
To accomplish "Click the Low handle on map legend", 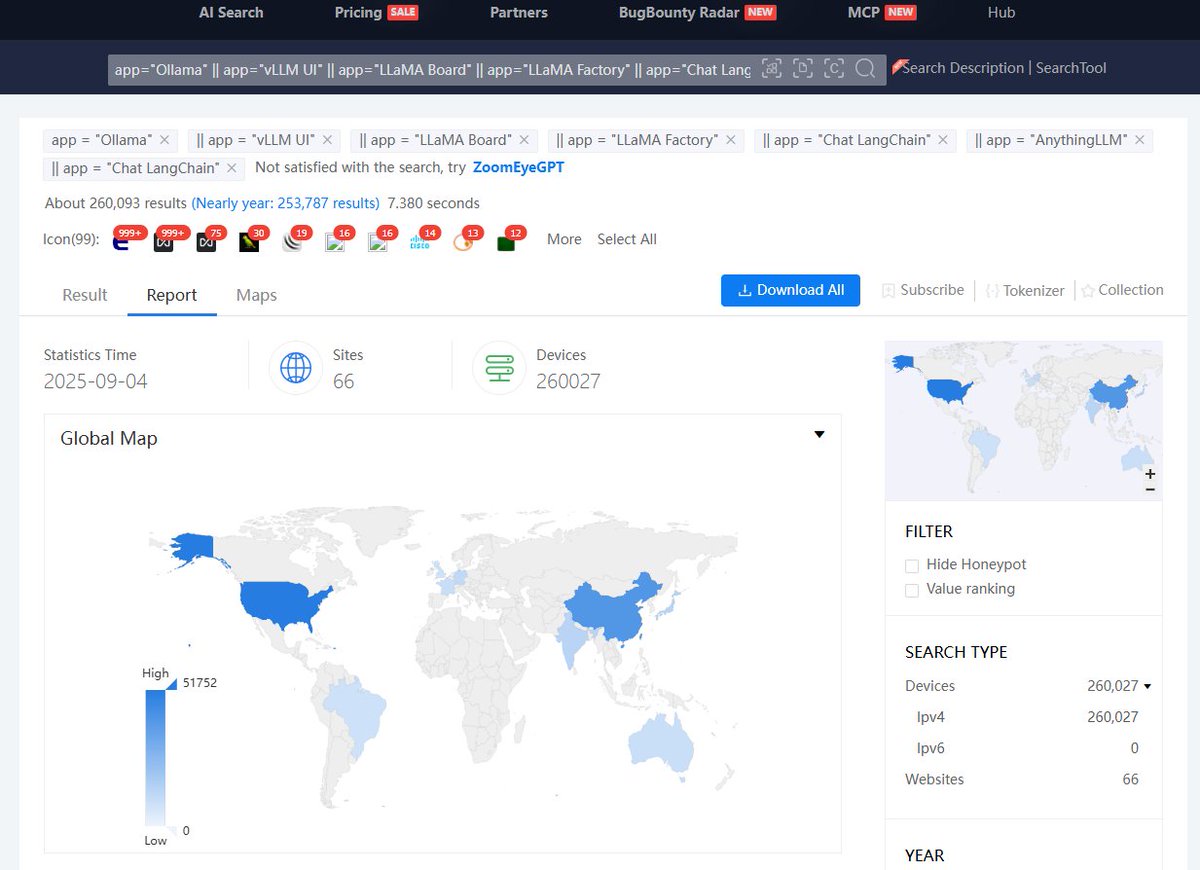I will (x=171, y=830).
